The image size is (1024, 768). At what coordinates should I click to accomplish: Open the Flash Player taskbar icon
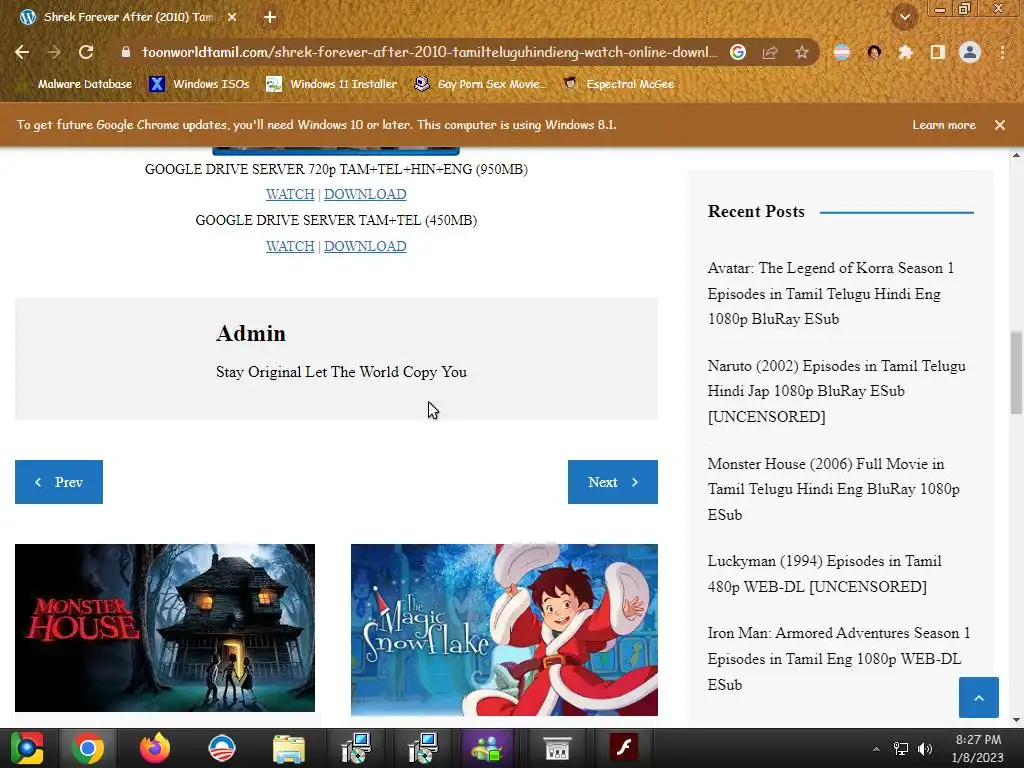(x=624, y=748)
